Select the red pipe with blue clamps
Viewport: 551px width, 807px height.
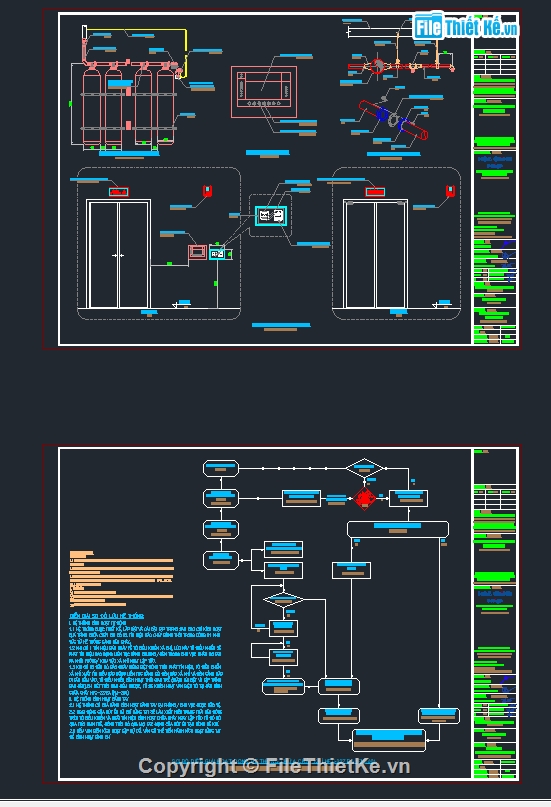[393, 120]
